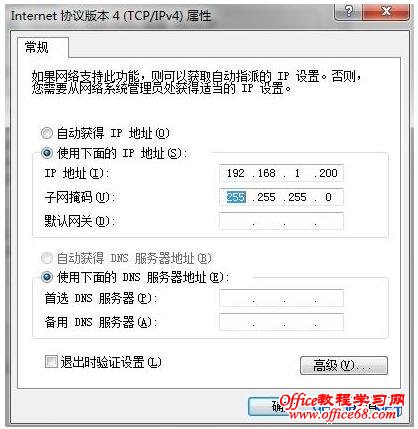Click the help question mark button
This screenshot has height=429, width=418.
coord(348,12)
